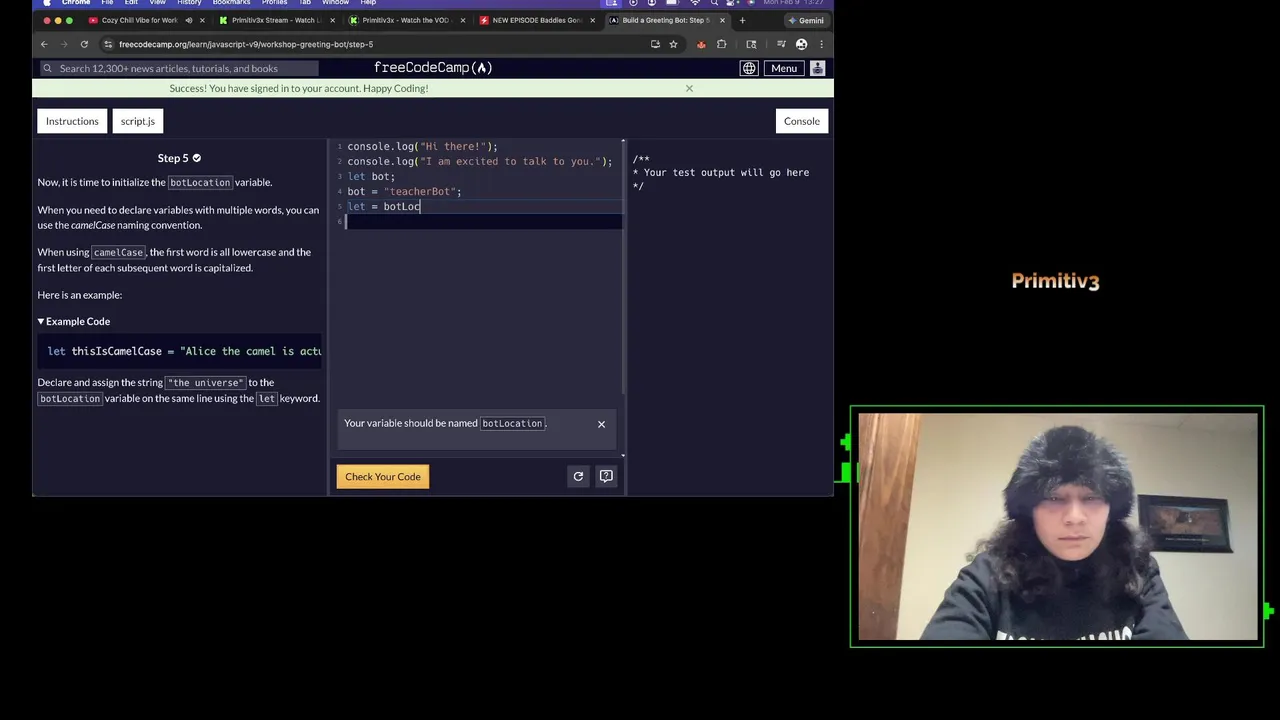The height and width of the screenshot is (720, 1280).
Task: Click code line 'let = botLoc' in editor
Action: point(384,206)
